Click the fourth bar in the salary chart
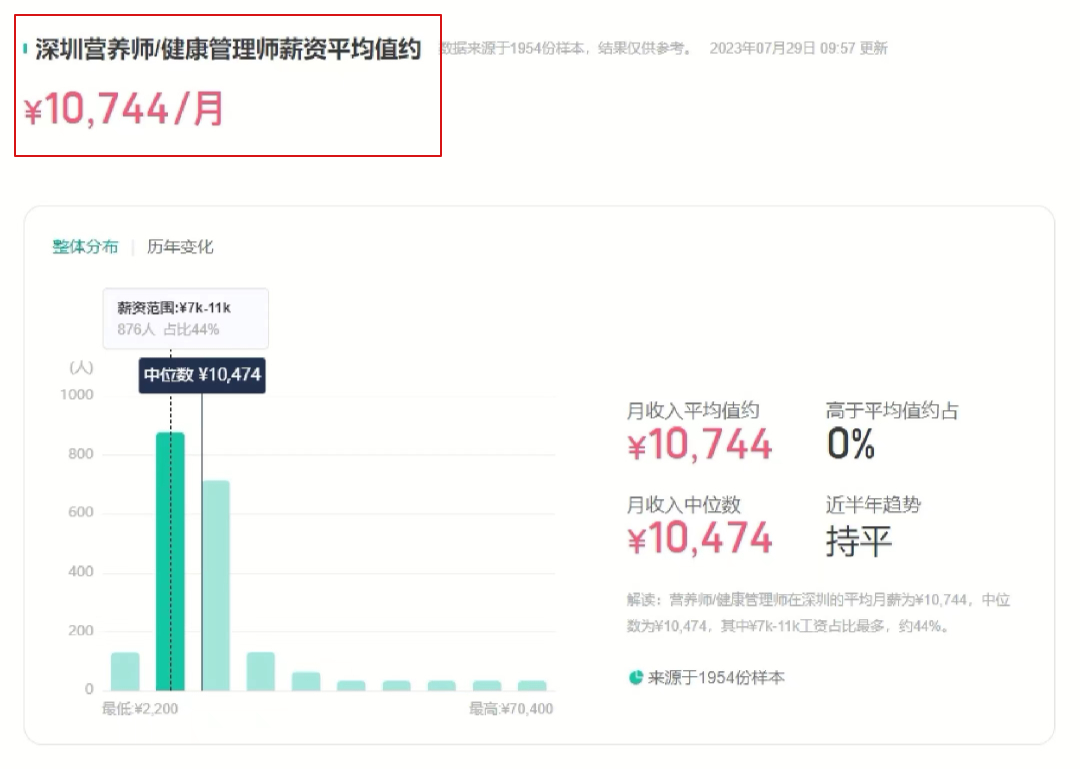1080x769 pixels. click(x=261, y=671)
